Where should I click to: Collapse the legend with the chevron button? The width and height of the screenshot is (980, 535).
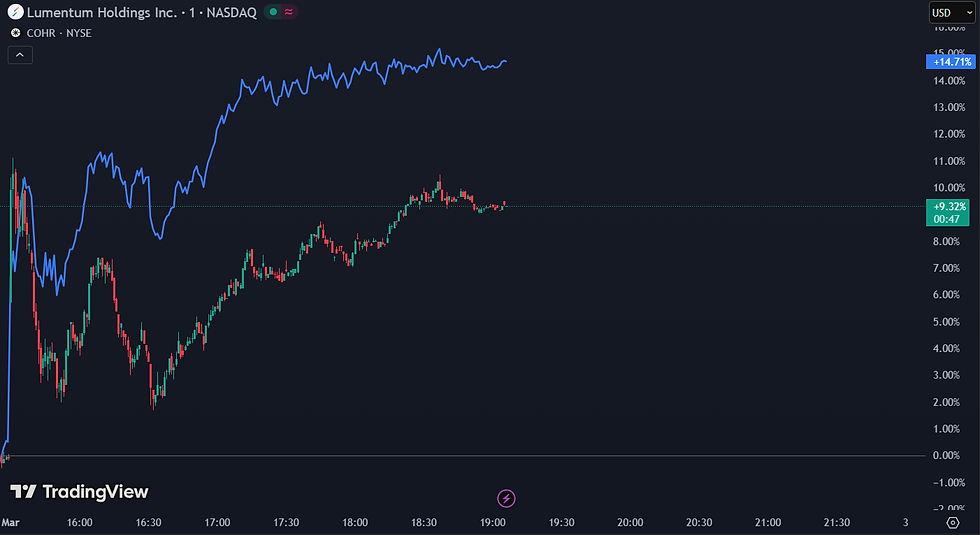[x=20, y=55]
